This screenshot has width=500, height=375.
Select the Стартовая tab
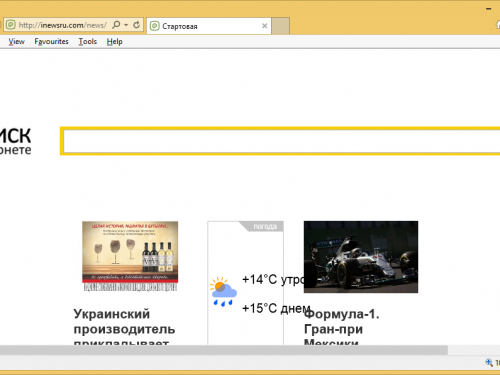[x=209, y=26]
